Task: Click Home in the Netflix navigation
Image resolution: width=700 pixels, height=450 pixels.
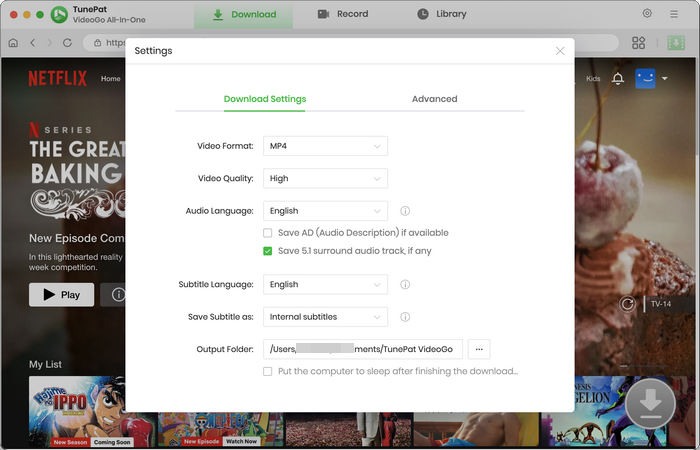Action: click(x=110, y=79)
